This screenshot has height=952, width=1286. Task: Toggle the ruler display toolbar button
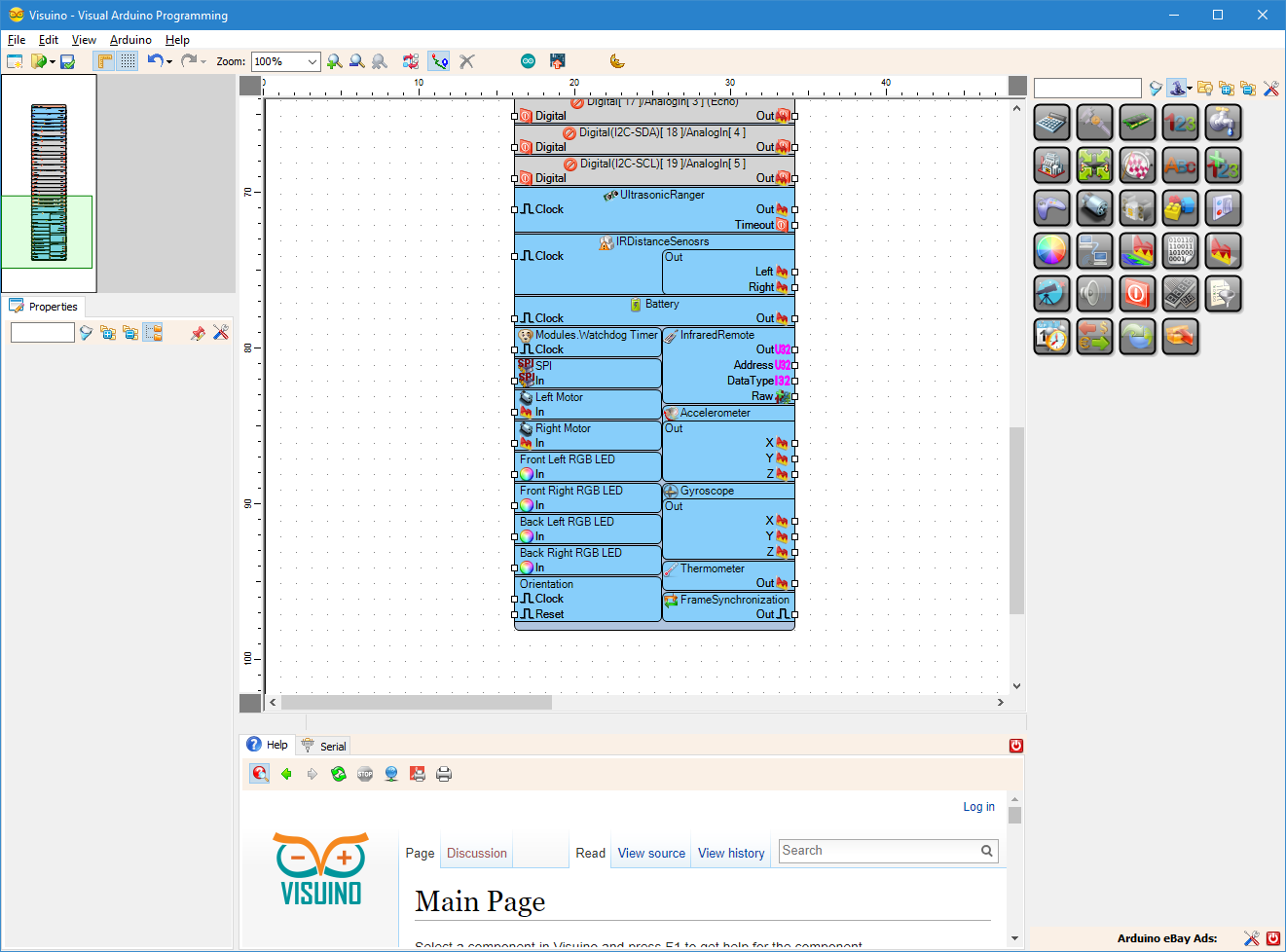click(104, 60)
